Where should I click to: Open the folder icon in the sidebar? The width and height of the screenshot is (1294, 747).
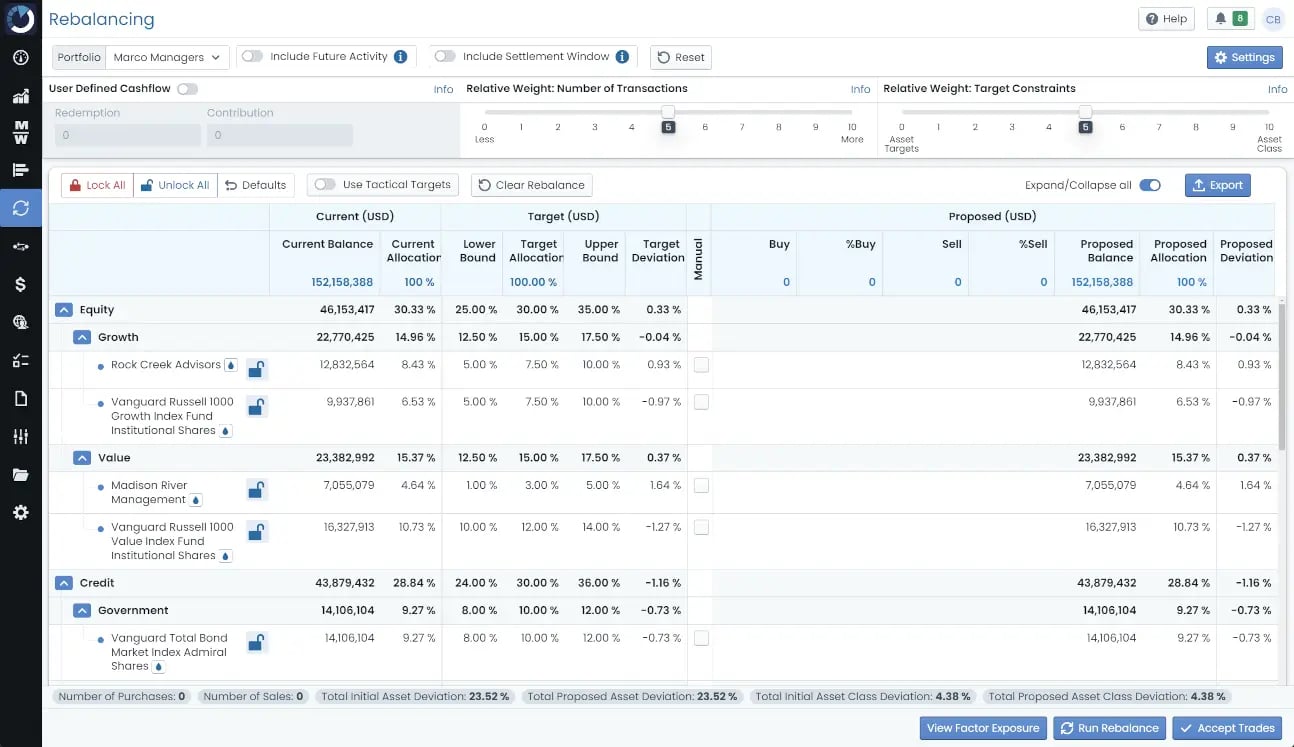[x=20, y=475]
